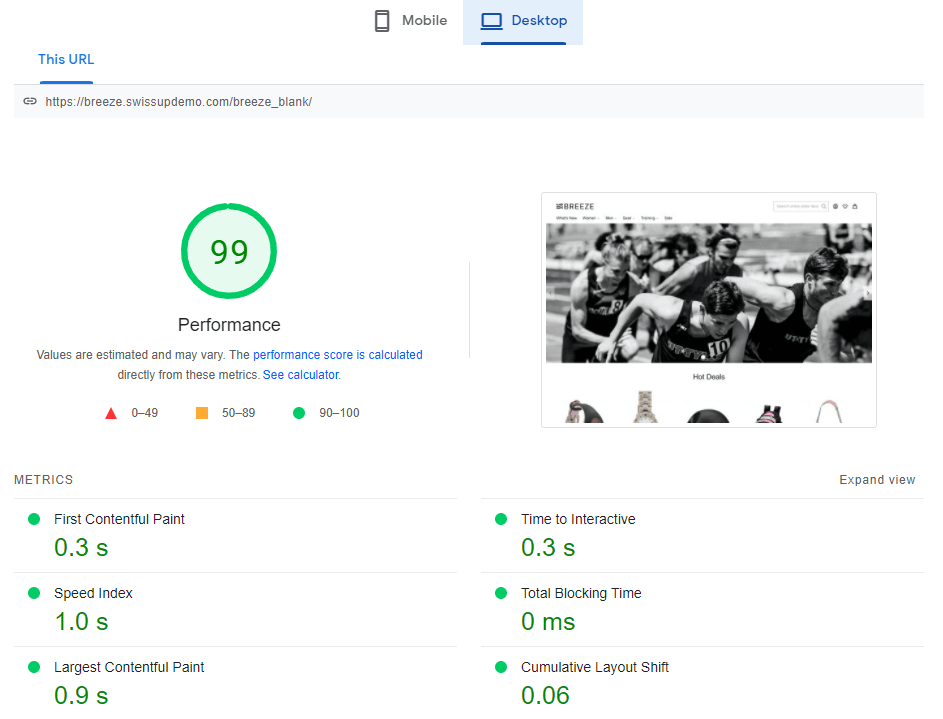Click the green circle 90–100 legend icon
943x719 pixels.
click(x=299, y=413)
